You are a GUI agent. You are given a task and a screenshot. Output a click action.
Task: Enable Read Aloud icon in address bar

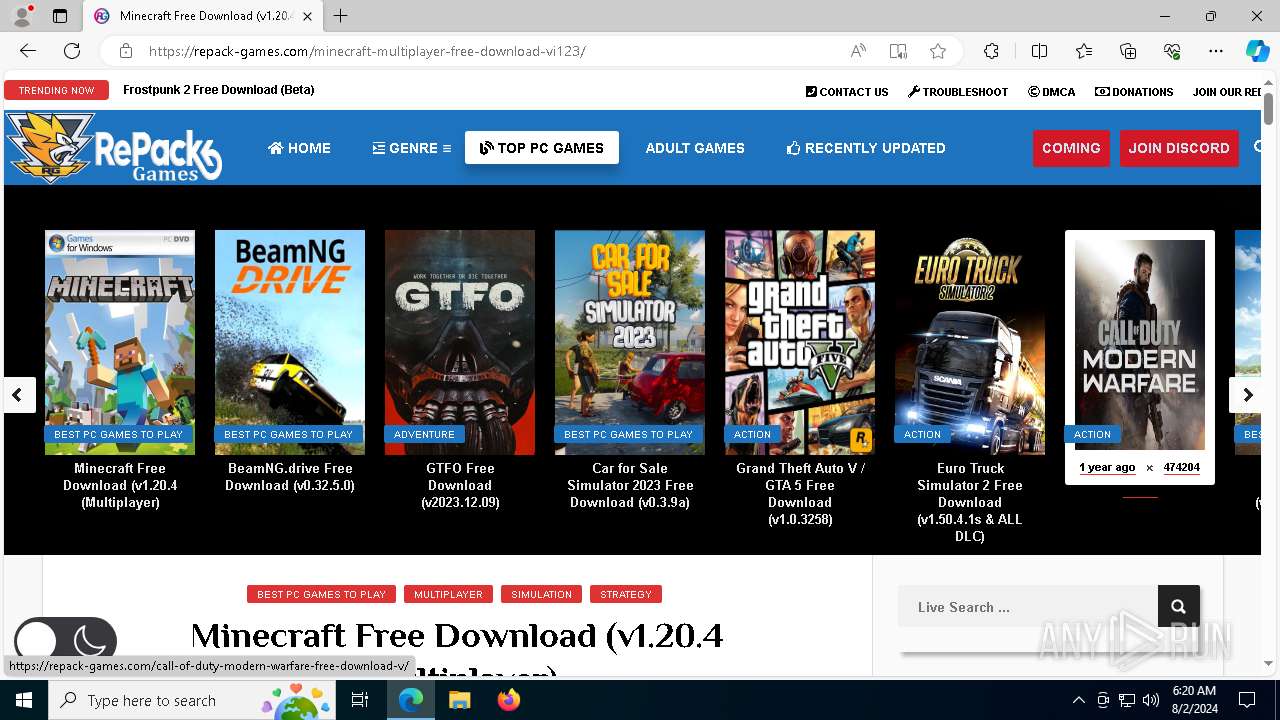pos(858,51)
